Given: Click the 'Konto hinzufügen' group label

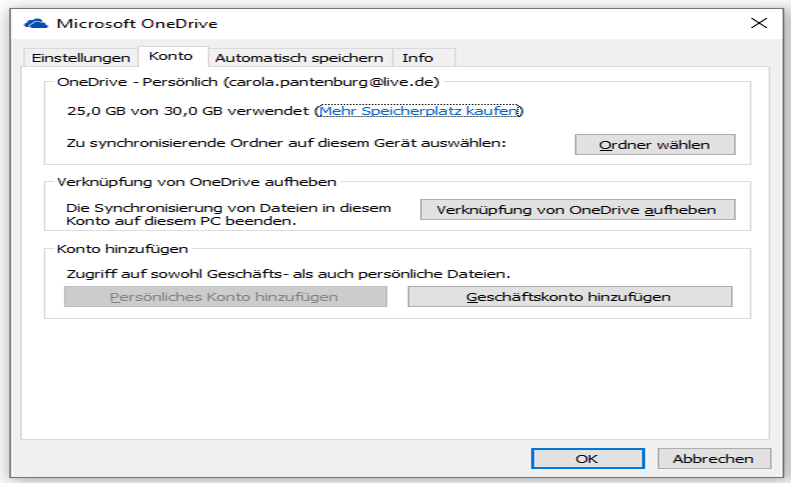Looking at the screenshot, I should 122,249.
